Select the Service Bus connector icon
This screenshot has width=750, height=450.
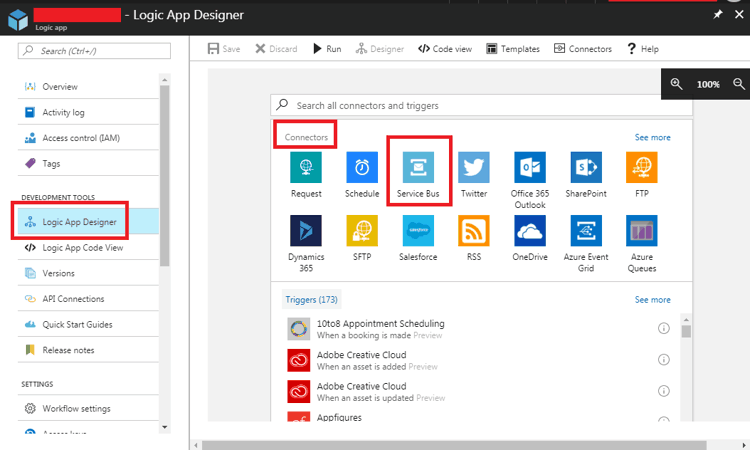[x=418, y=167]
